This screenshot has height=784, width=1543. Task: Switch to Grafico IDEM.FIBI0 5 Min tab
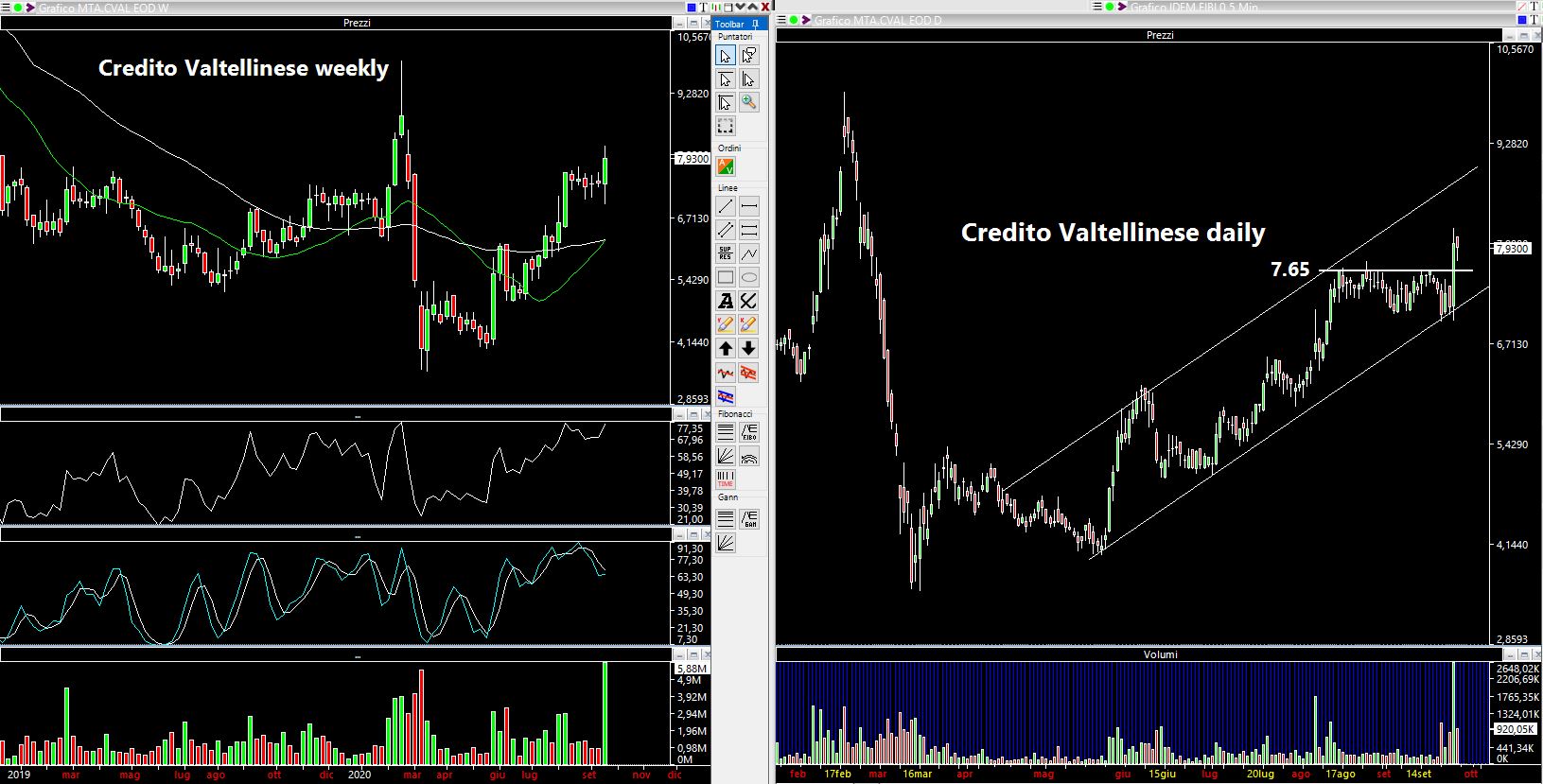click(x=1193, y=8)
